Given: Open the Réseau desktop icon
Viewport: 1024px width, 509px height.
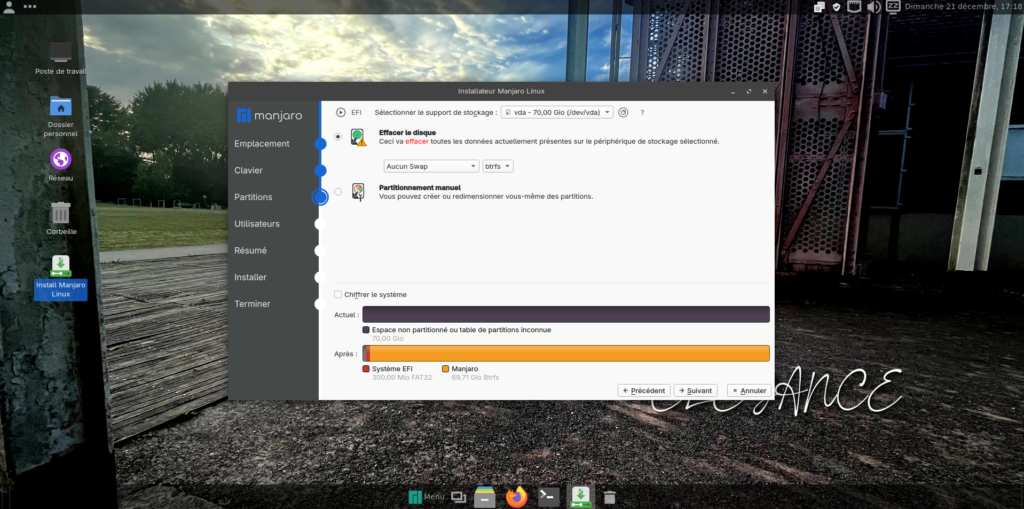Looking at the screenshot, I should coord(61,165).
